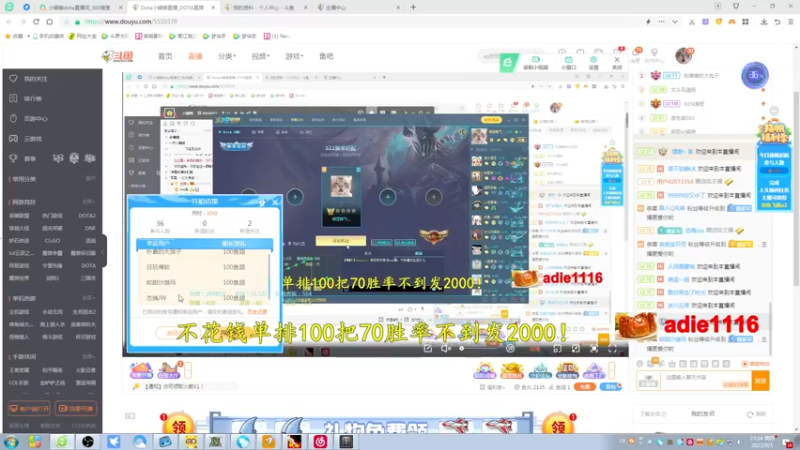Open 鱼吧 in top navigation
This screenshot has height=450, width=800.
tap(326, 56)
